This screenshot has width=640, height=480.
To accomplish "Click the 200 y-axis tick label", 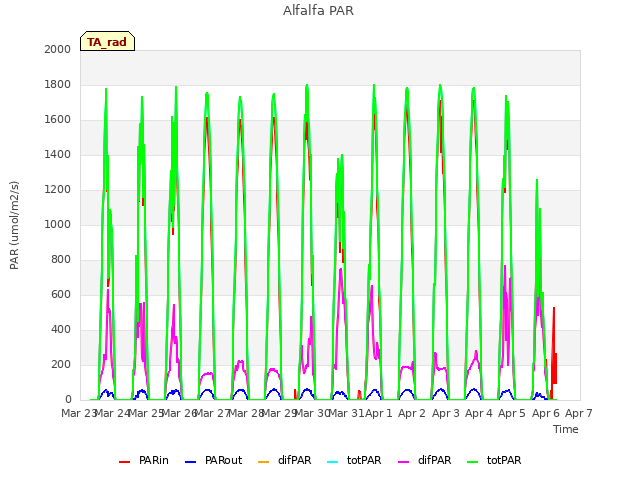I will tap(61, 364).
